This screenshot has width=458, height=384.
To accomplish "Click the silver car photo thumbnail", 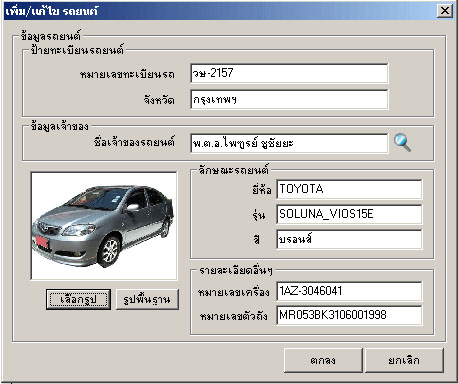I will pyautogui.click(x=104, y=226).
